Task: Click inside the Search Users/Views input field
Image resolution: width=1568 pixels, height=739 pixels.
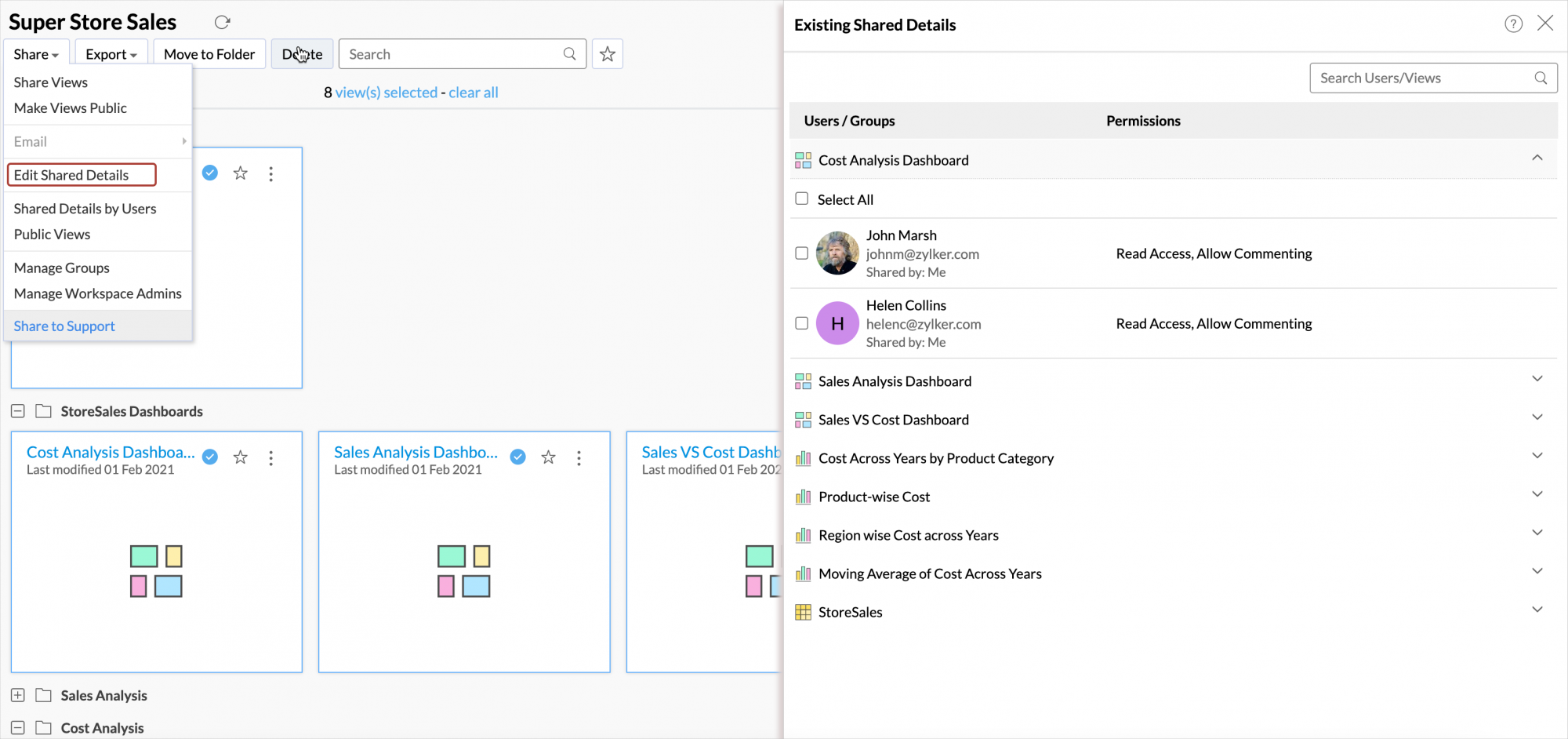Action: [x=1411, y=78]
